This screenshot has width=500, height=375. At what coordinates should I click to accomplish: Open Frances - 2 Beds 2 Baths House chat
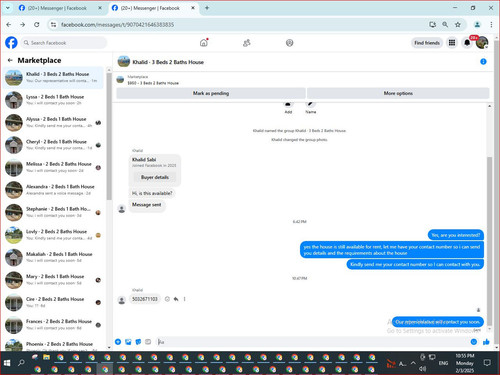(53, 325)
